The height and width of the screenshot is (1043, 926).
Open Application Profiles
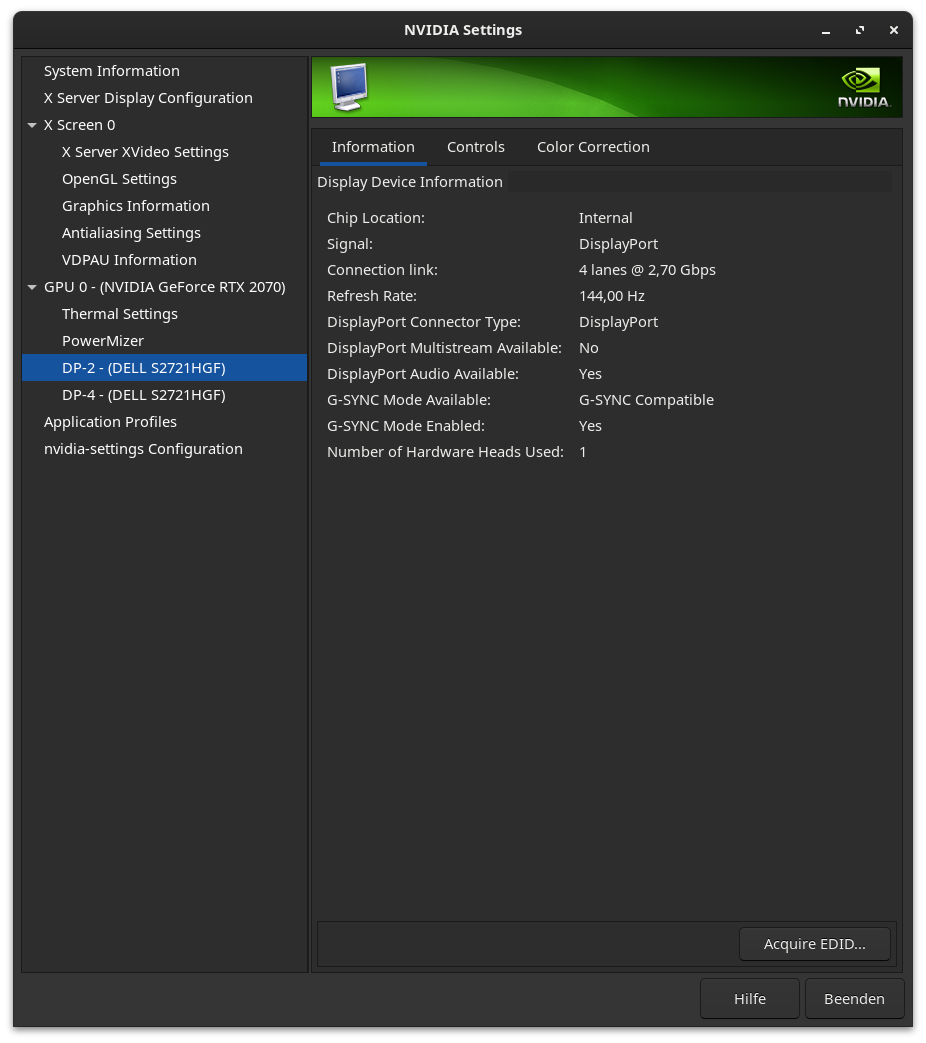click(x=110, y=422)
